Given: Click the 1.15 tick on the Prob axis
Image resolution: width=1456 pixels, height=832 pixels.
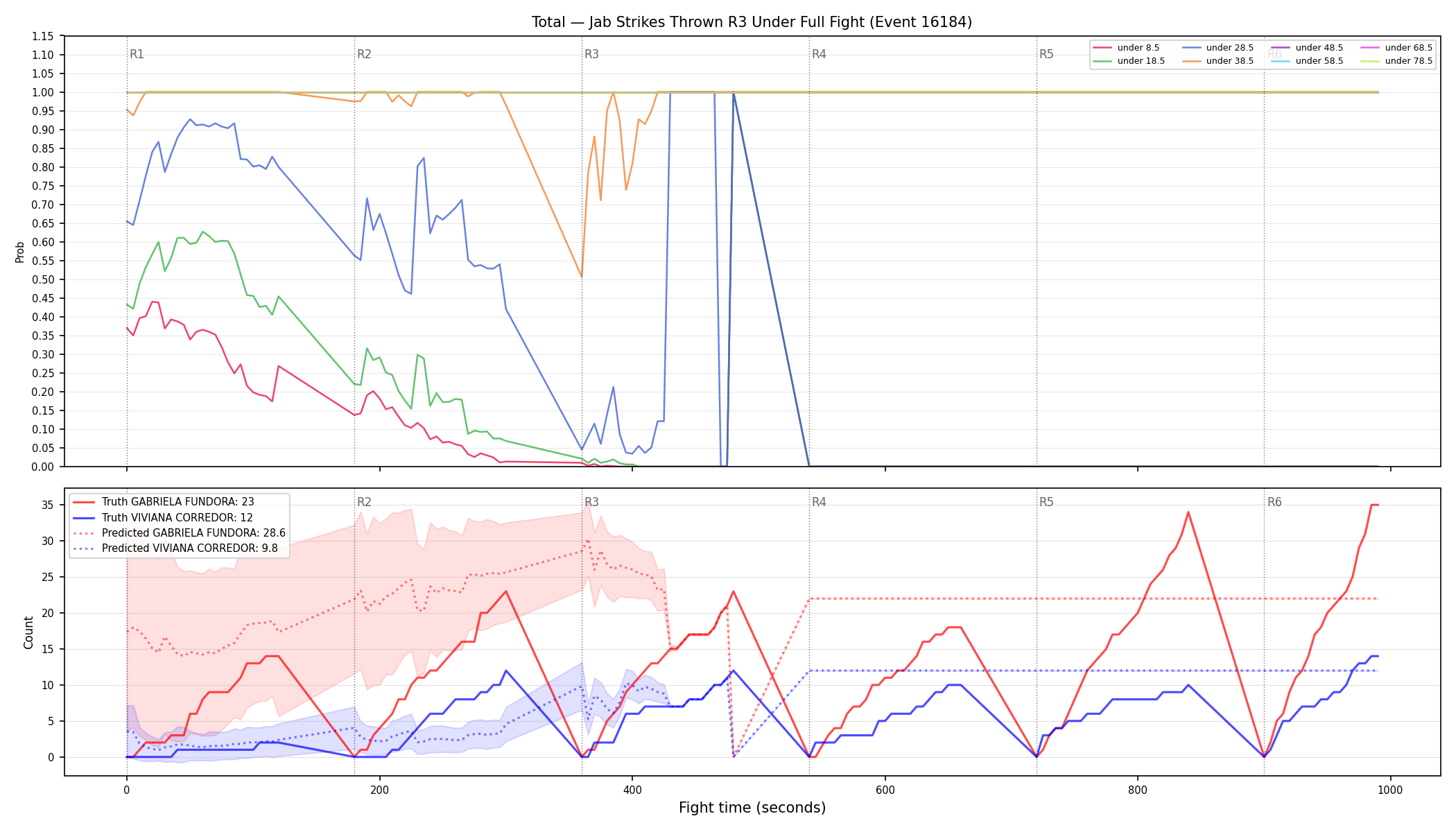Looking at the screenshot, I should point(43,36).
